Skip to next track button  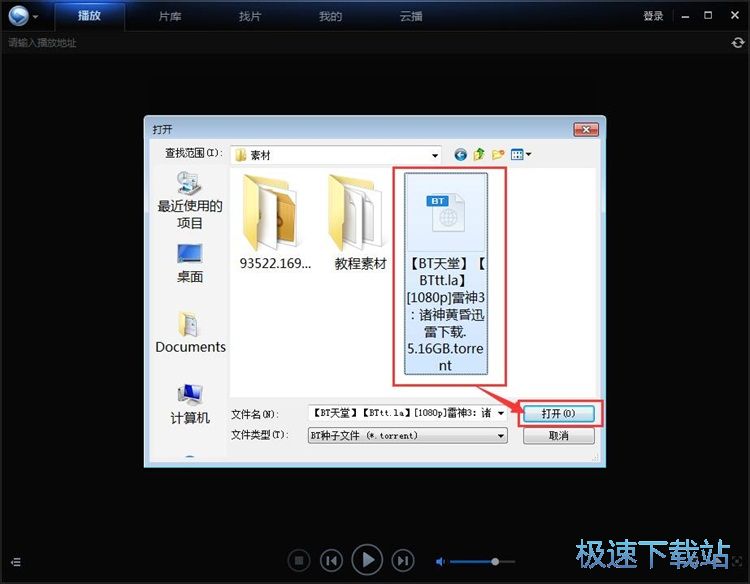click(x=402, y=561)
